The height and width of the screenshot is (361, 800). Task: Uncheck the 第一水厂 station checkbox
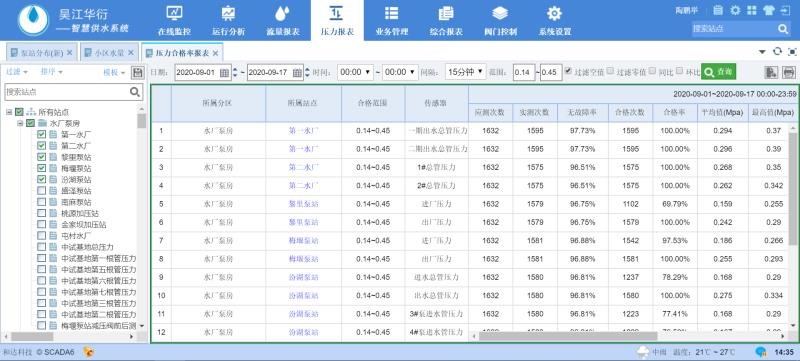(x=42, y=135)
